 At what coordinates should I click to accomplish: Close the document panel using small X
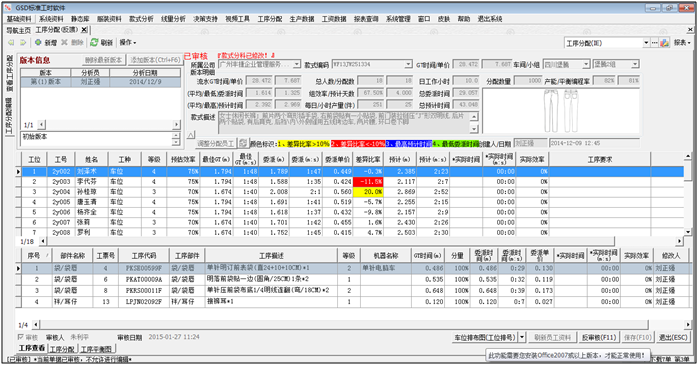pyautogui.click(x=691, y=30)
